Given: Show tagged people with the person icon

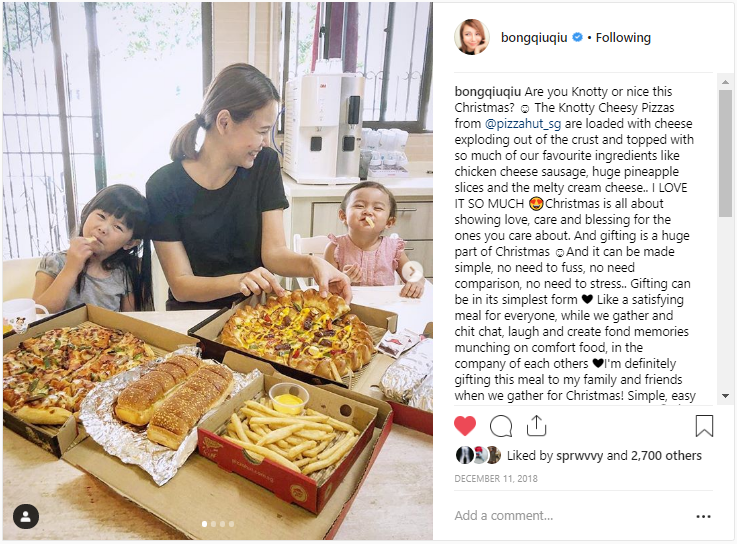Looking at the screenshot, I should pos(26,516).
